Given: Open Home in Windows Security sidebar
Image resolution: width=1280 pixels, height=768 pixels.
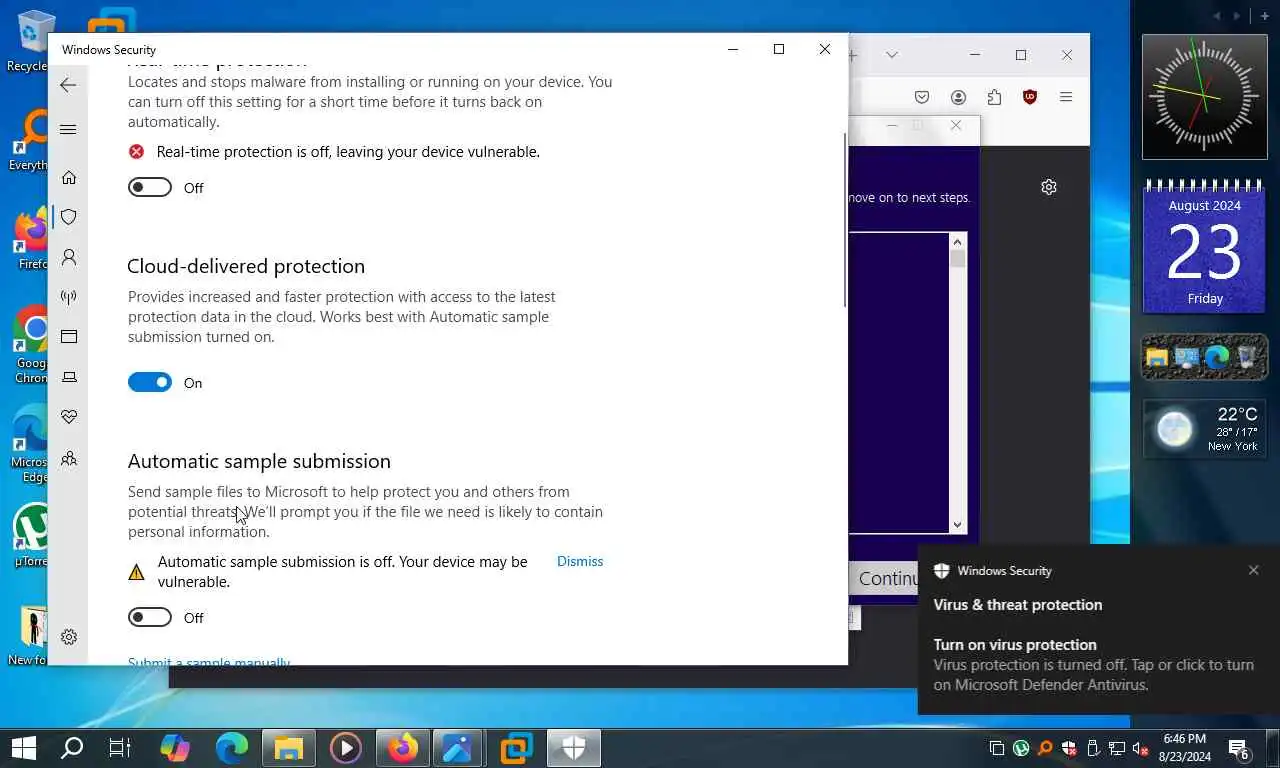Looking at the screenshot, I should point(69,177).
